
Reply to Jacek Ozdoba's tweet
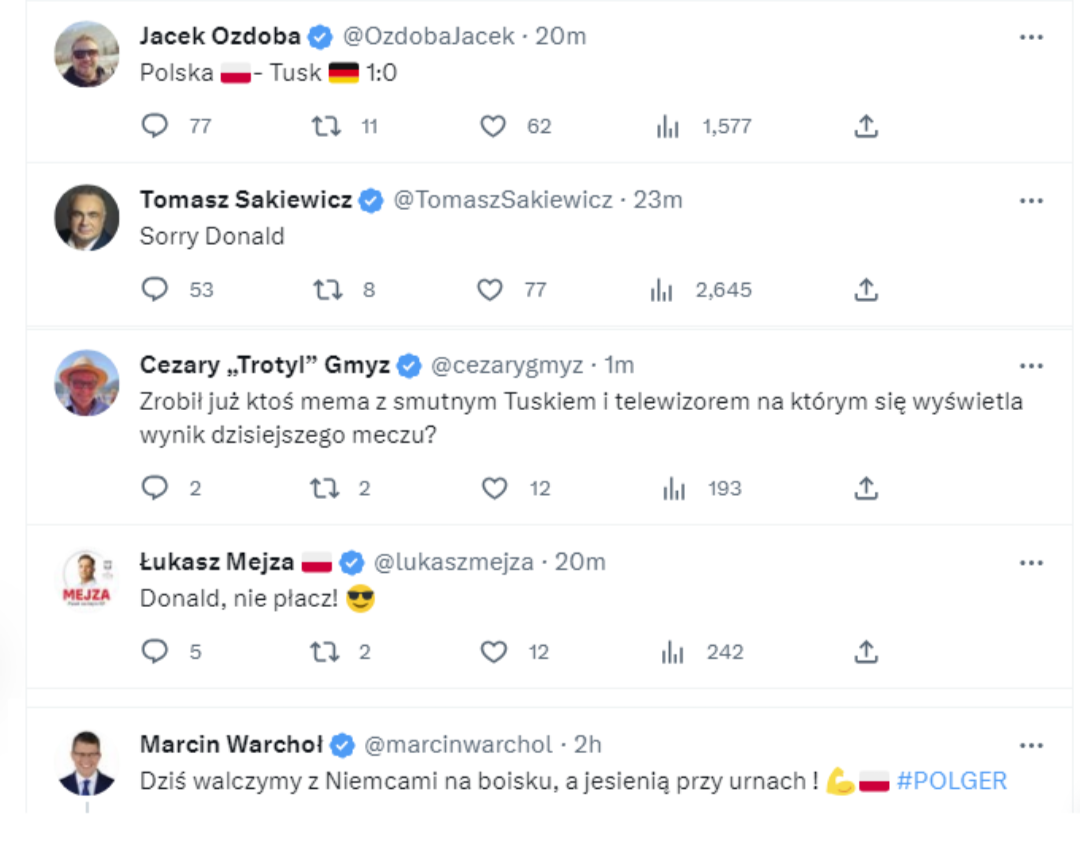click(x=154, y=126)
